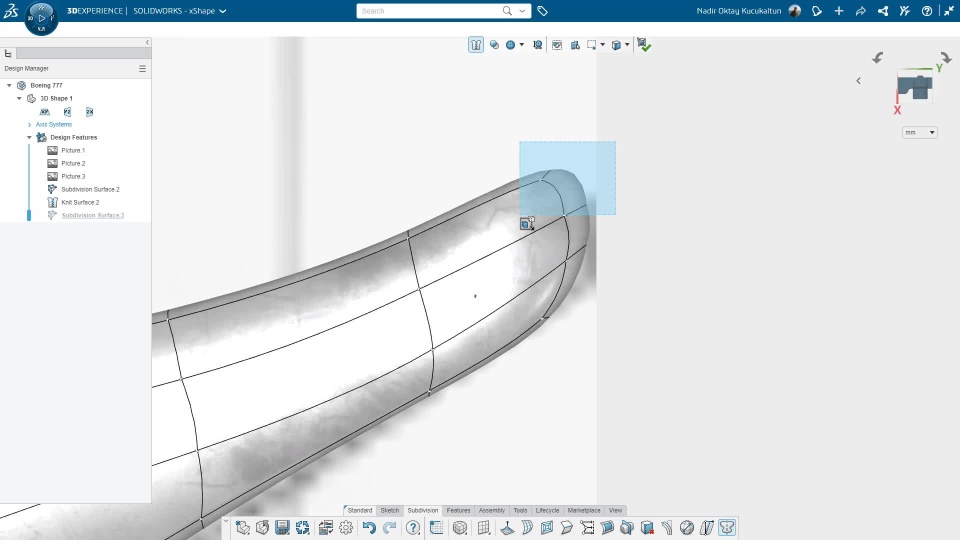The width and height of the screenshot is (960, 540).
Task: Rotate view with right curved arrow
Action: [947, 58]
